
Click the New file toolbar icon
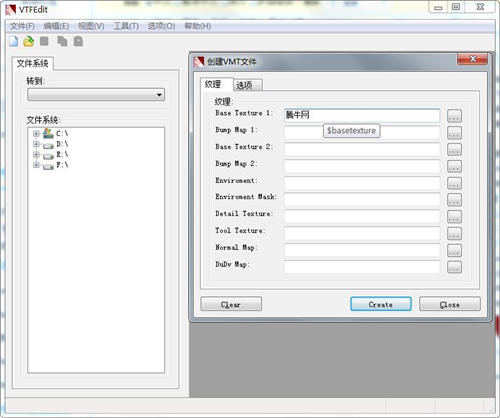14,41
